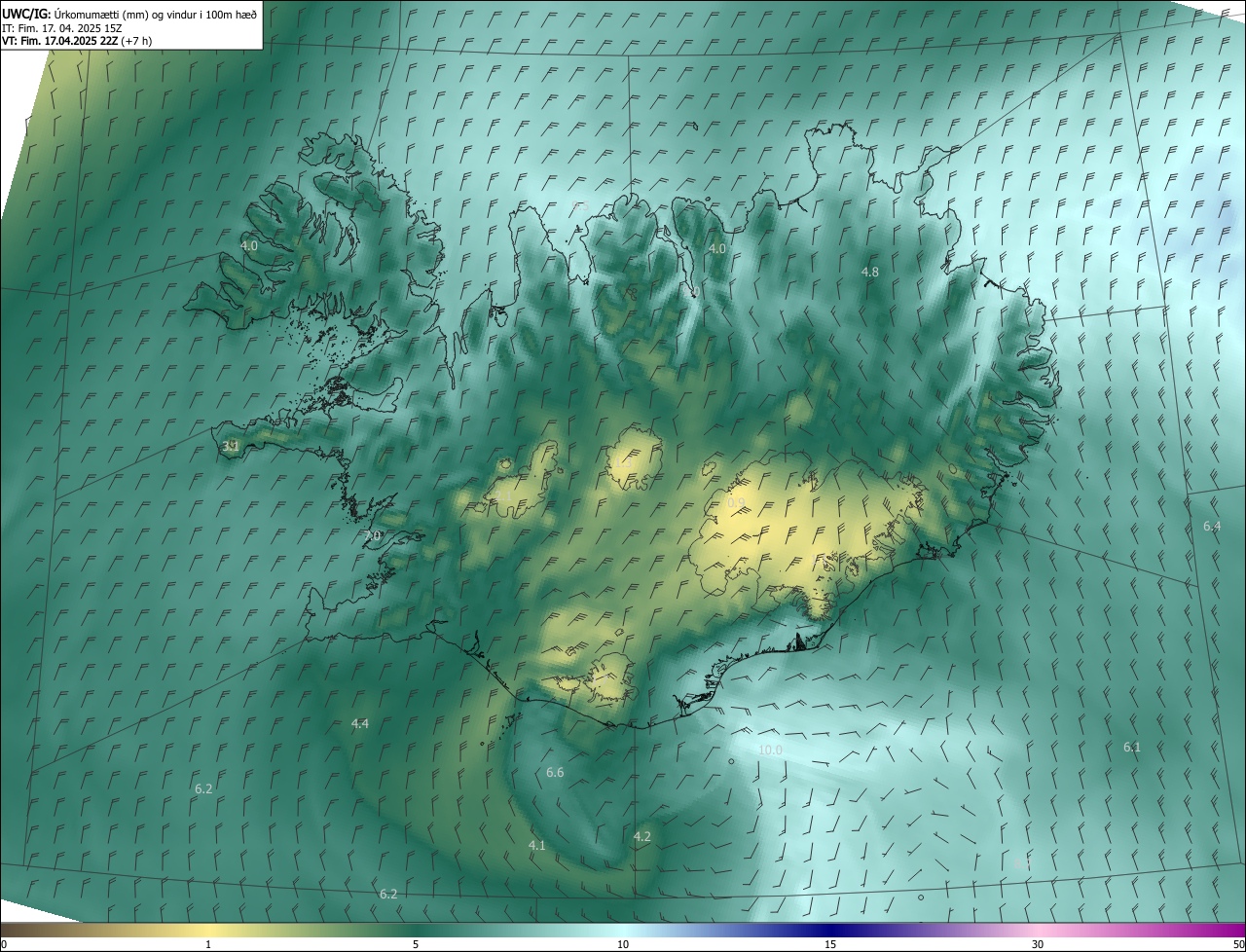Click the "30" tick on color scale
The width and height of the screenshot is (1246, 952).
pyautogui.click(x=1038, y=944)
